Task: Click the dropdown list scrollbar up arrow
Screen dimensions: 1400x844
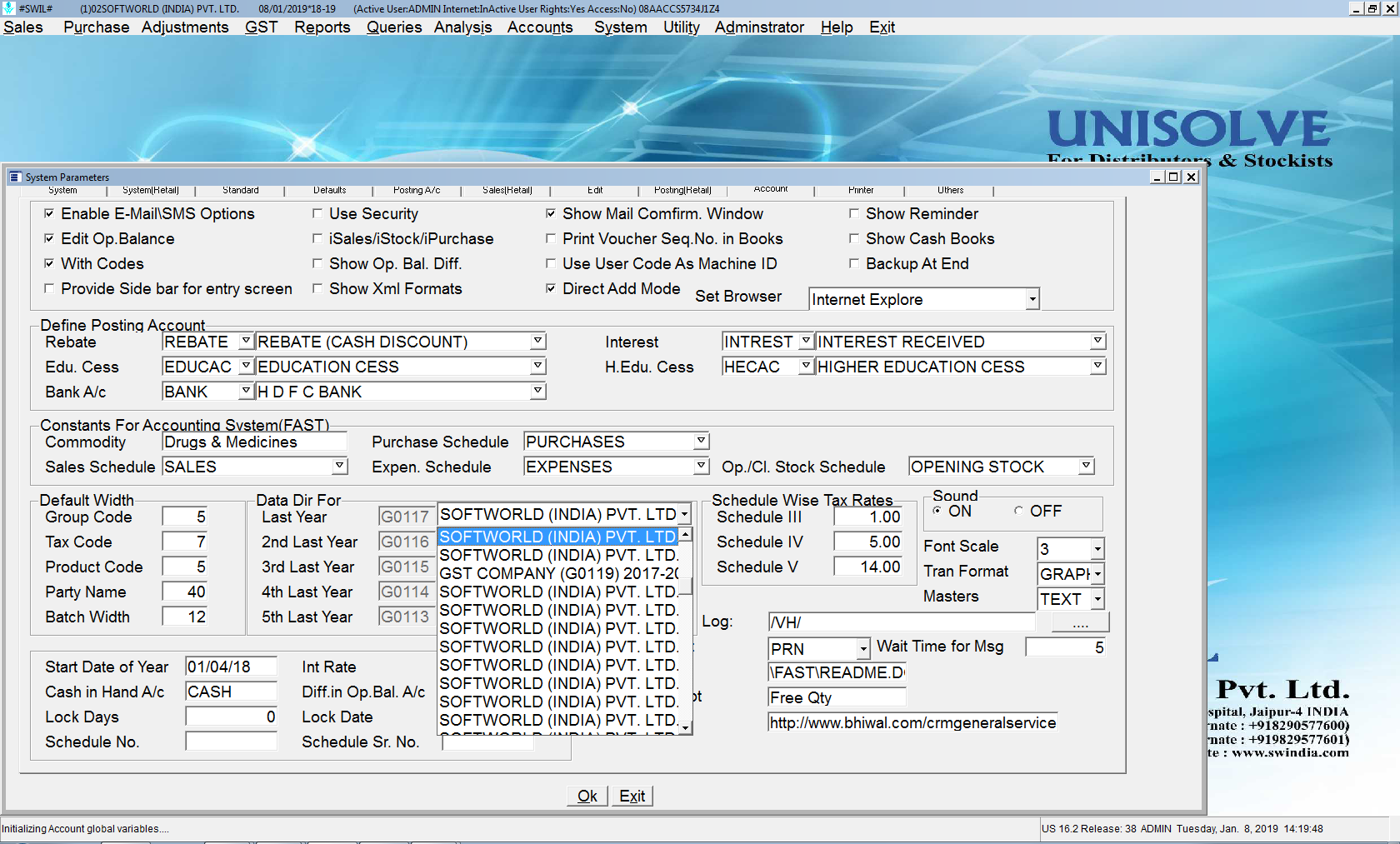Action: [686, 534]
